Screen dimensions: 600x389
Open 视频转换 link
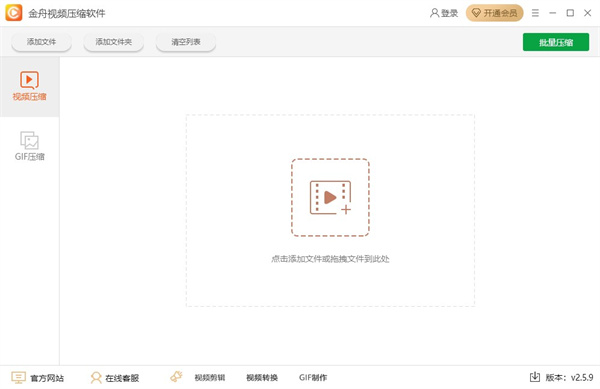click(x=262, y=378)
